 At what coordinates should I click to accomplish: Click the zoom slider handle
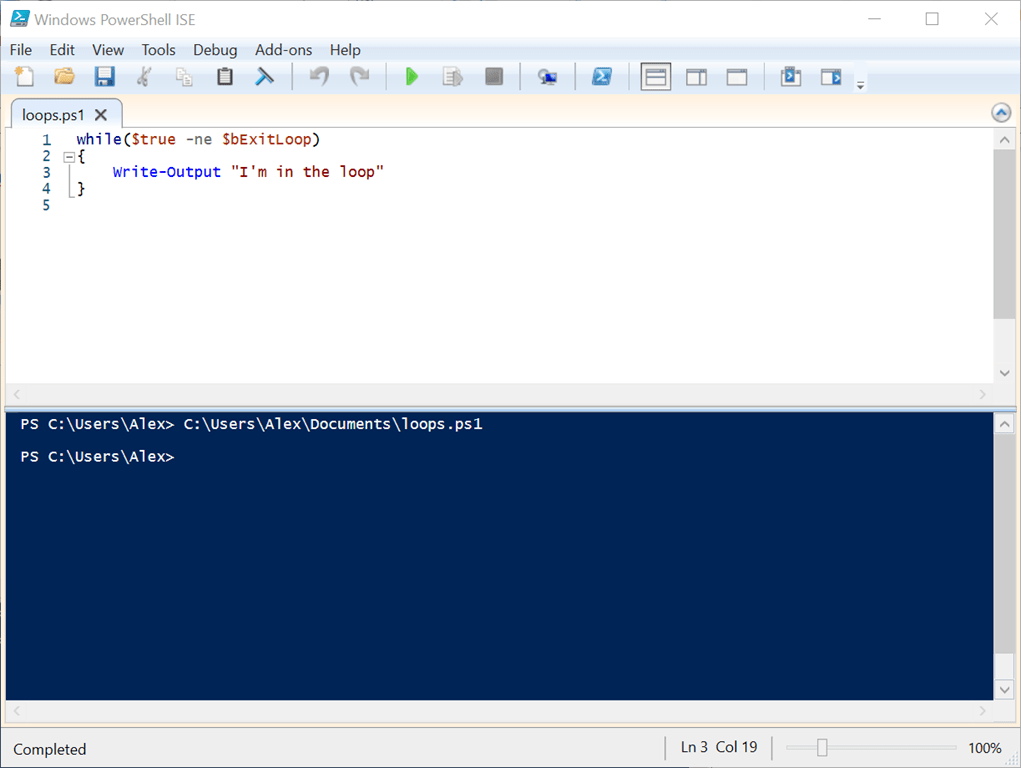click(822, 748)
